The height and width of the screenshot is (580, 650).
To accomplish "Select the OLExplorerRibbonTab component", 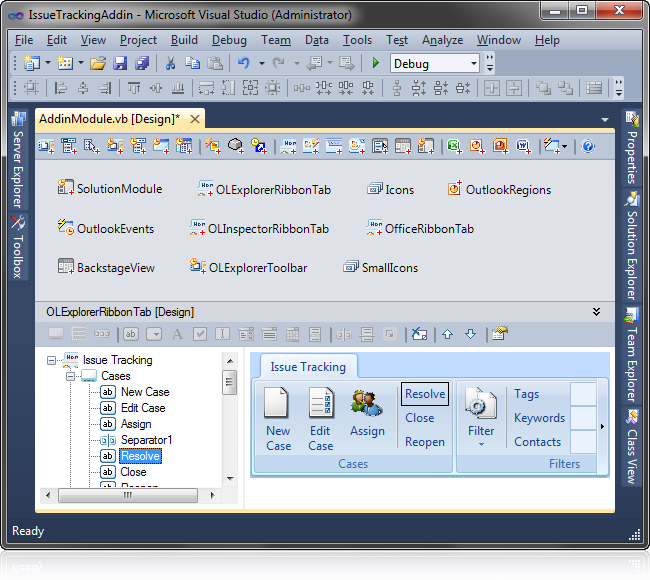I will pos(264,189).
